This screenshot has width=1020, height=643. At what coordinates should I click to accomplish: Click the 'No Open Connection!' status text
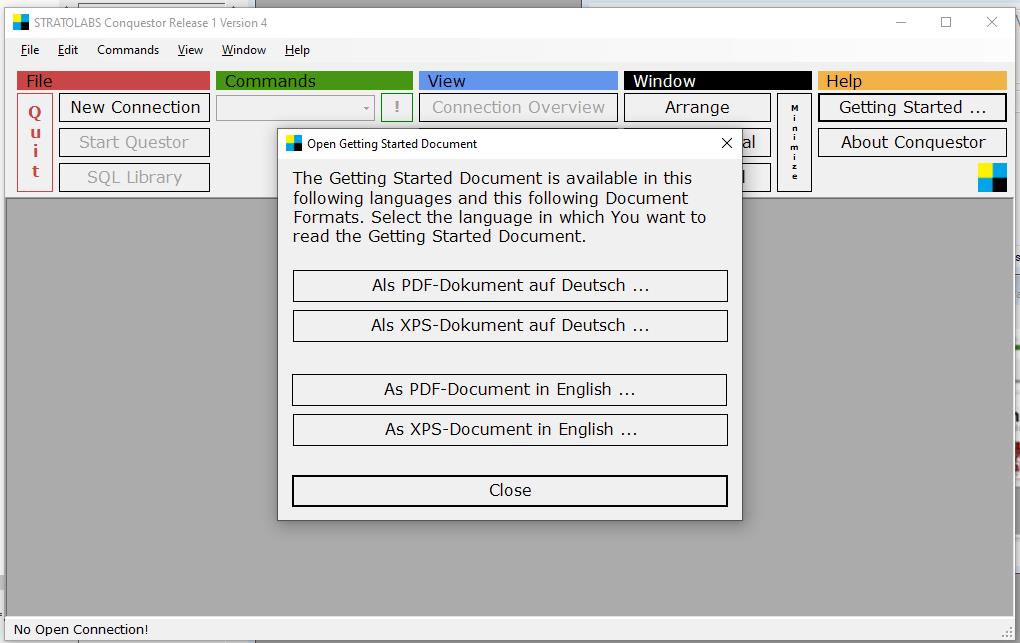pyautogui.click(x=81, y=629)
